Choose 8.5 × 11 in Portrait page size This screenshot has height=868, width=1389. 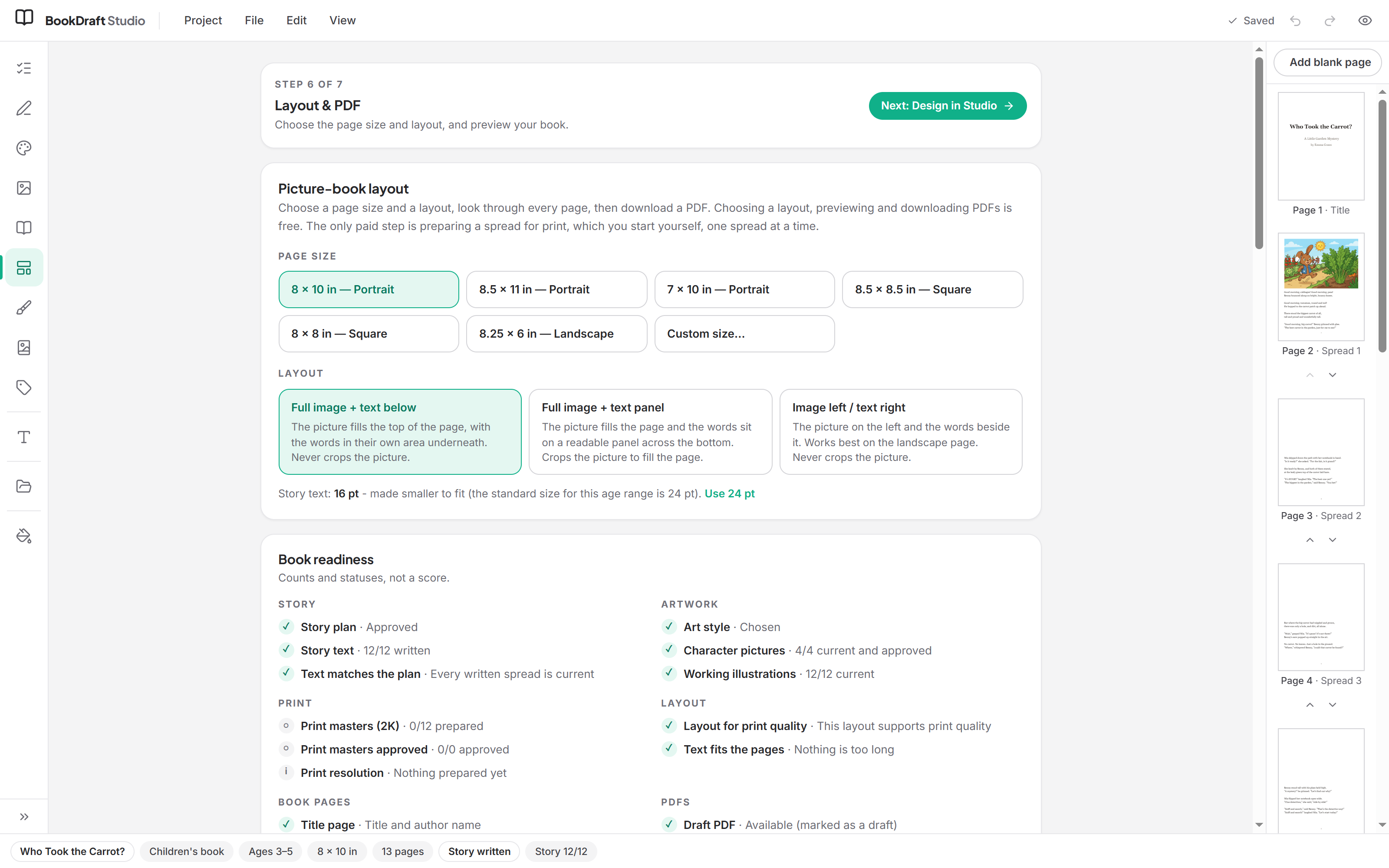pyautogui.click(x=556, y=289)
